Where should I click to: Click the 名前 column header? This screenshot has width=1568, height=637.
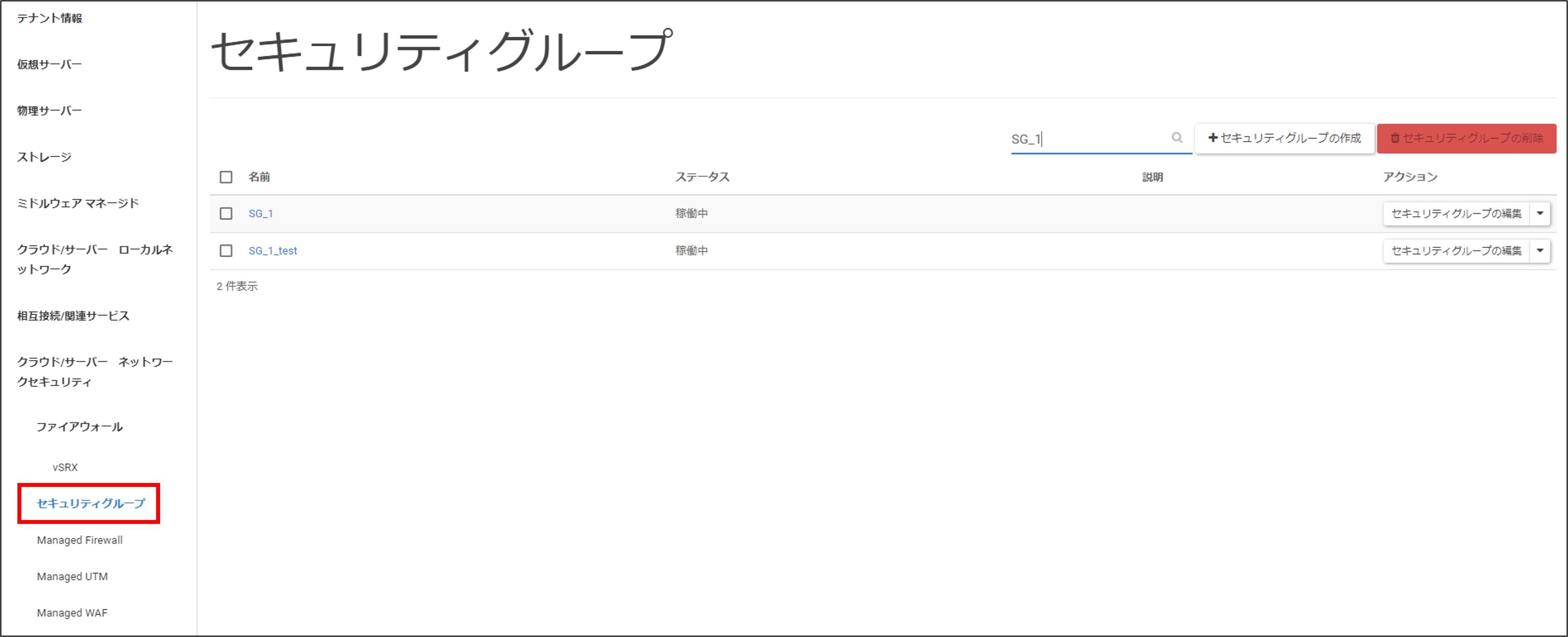(259, 177)
